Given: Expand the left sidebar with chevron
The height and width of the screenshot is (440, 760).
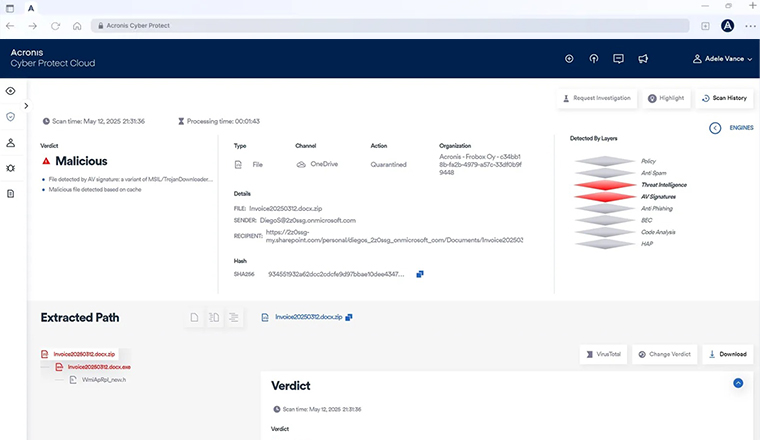Looking at the screenshot, I should pos(26,106).
